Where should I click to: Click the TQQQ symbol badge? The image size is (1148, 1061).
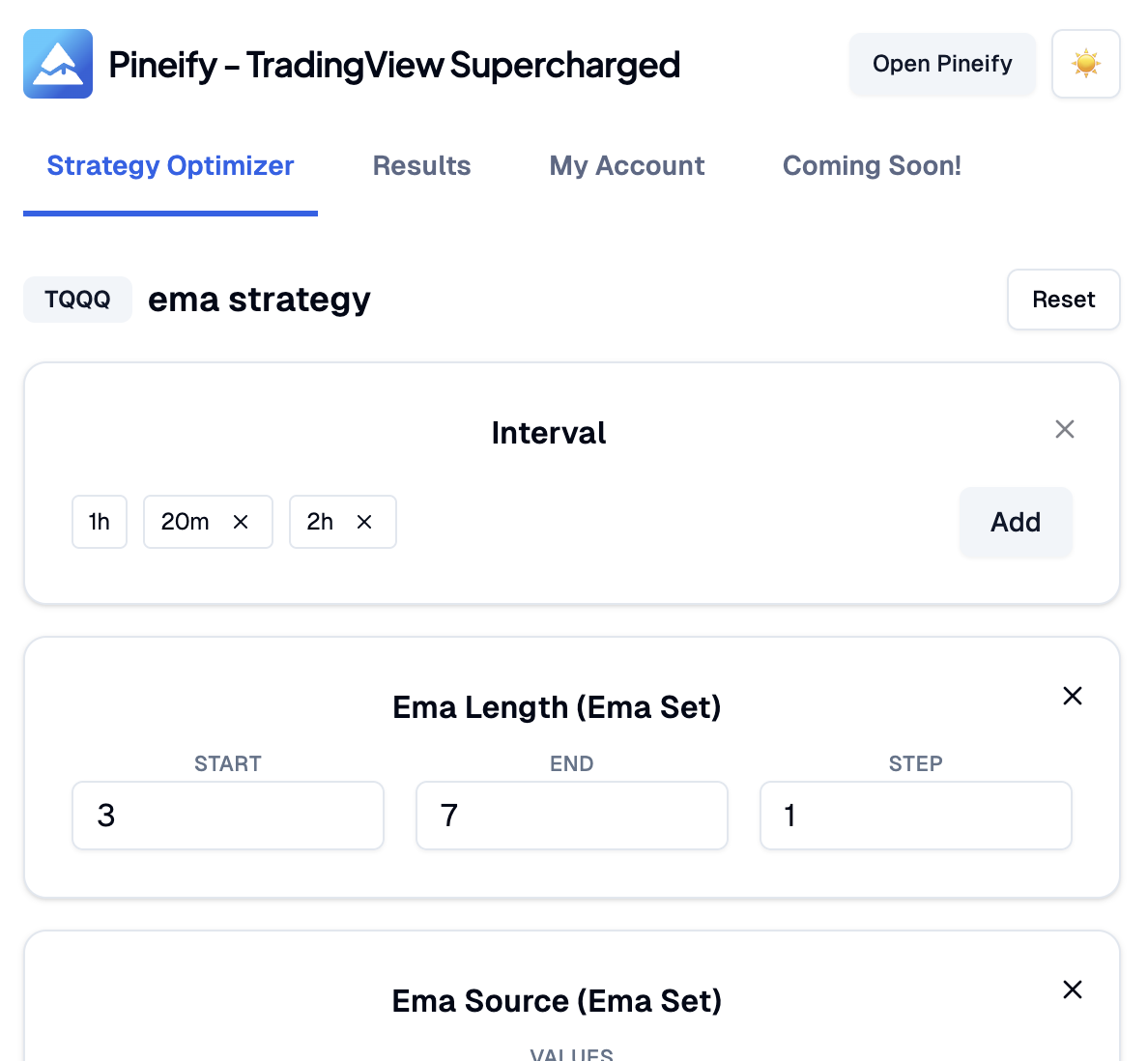click(77, 300)
